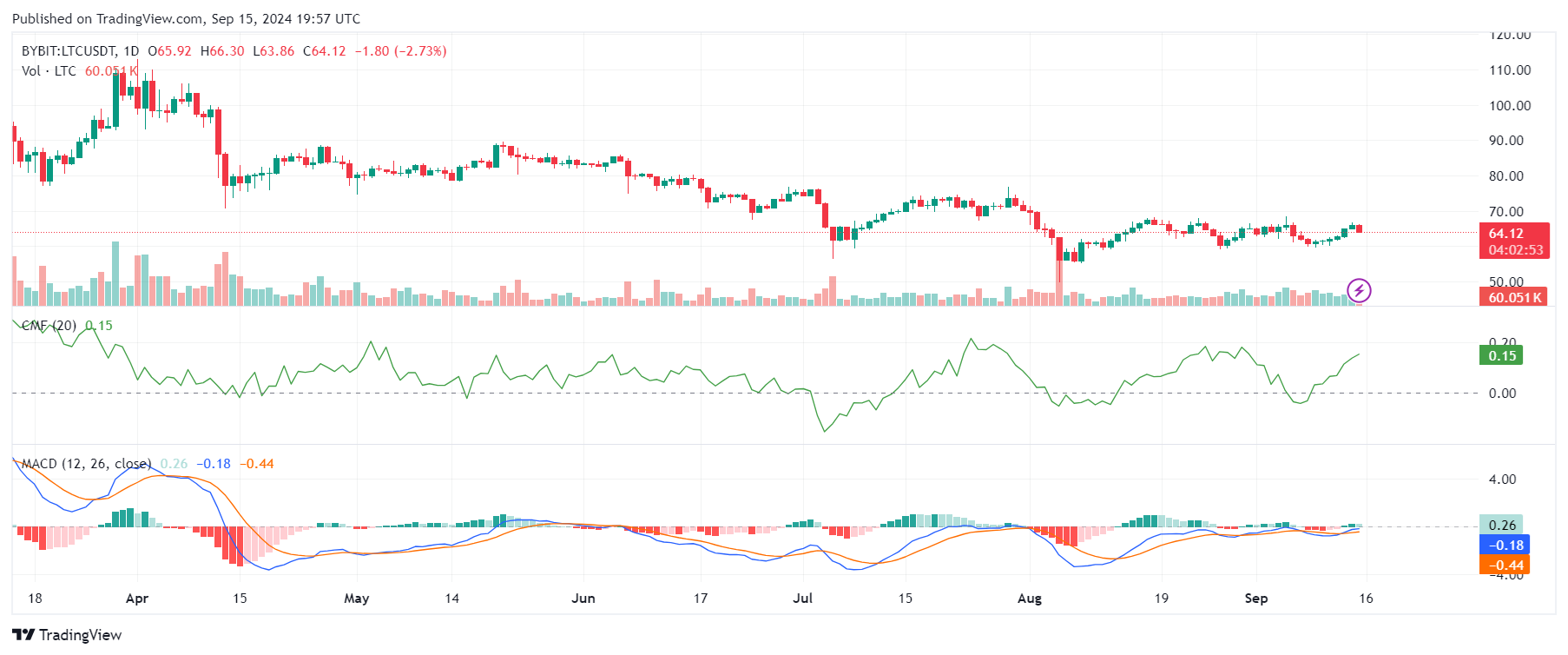The width and height of the screenshot is (1568, 655).
Task: Click the 0.26 MACD histogram tag on axis
Action: [1501, 525]
